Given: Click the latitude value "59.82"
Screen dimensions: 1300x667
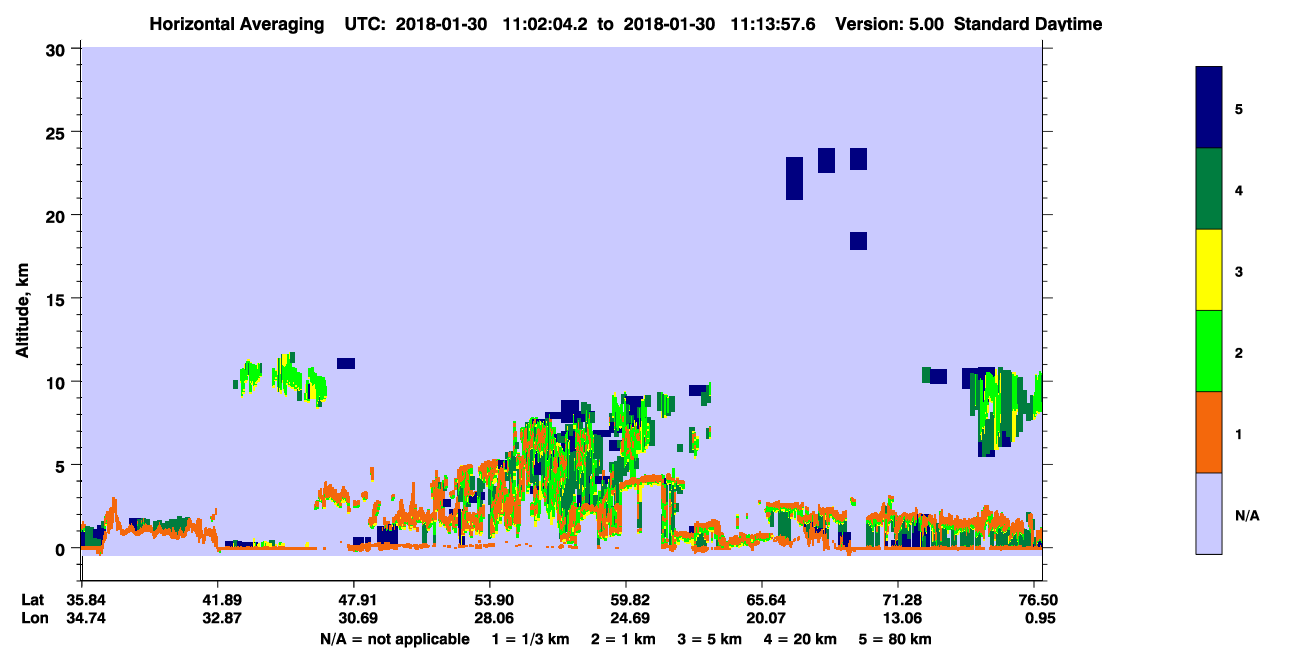Looking at the screenshot, I should 625,600.
